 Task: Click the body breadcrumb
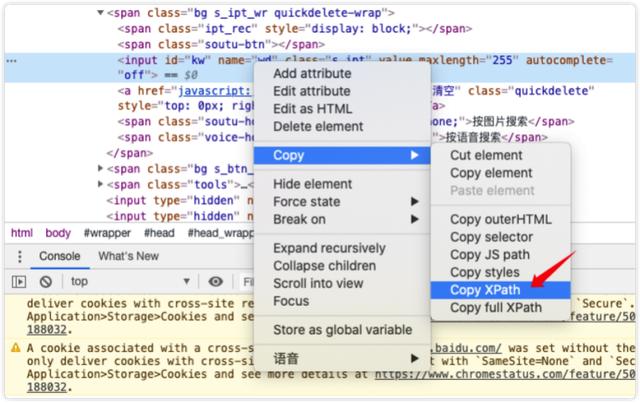point(58,233)
